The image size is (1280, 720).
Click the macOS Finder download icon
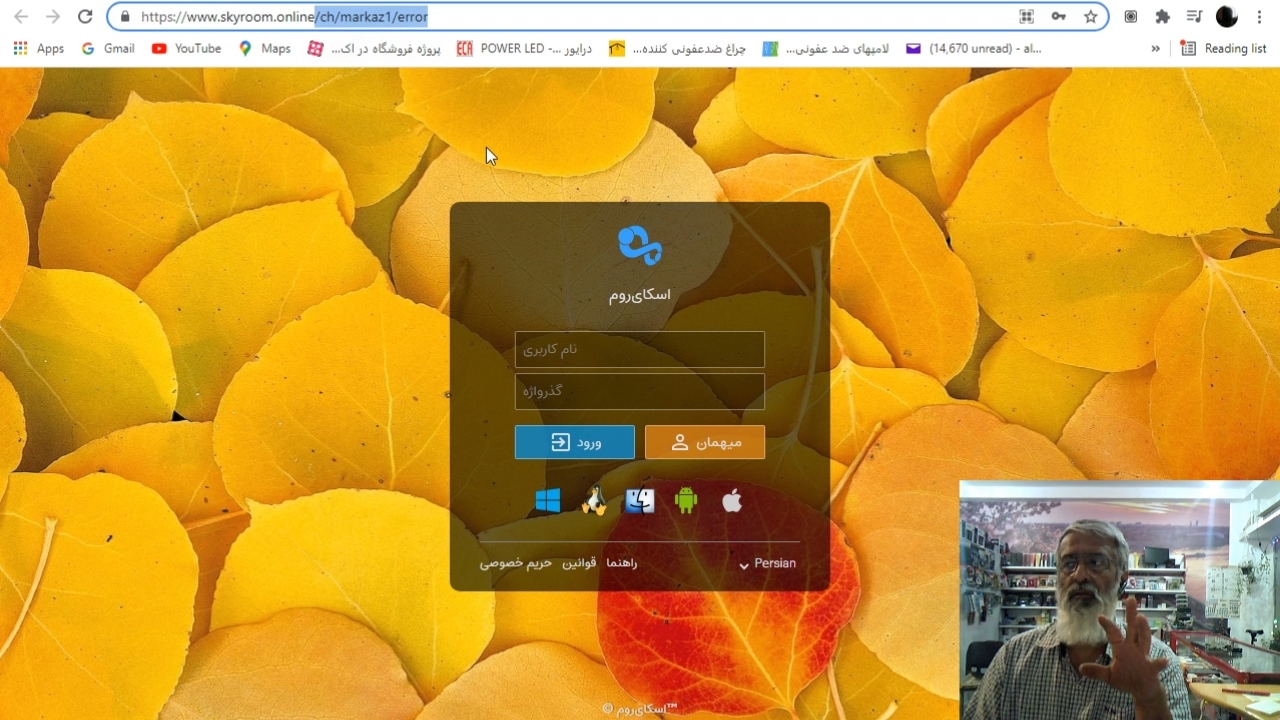tap(640, 501)
